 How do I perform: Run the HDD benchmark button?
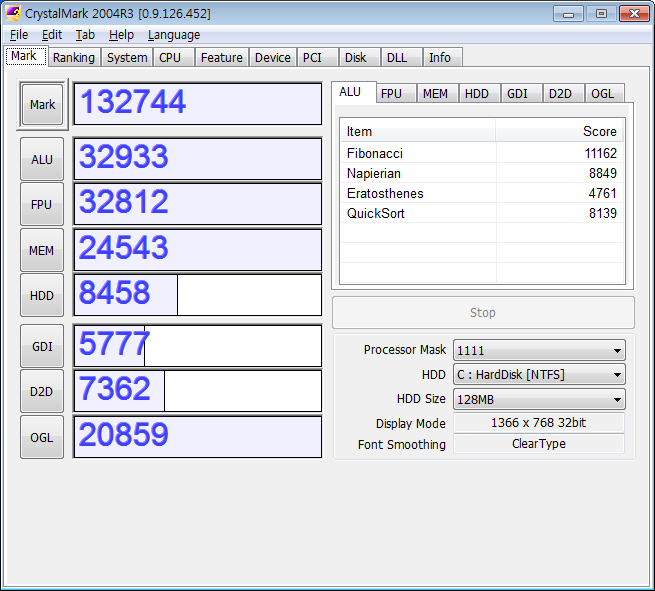(x=42, y=295)
